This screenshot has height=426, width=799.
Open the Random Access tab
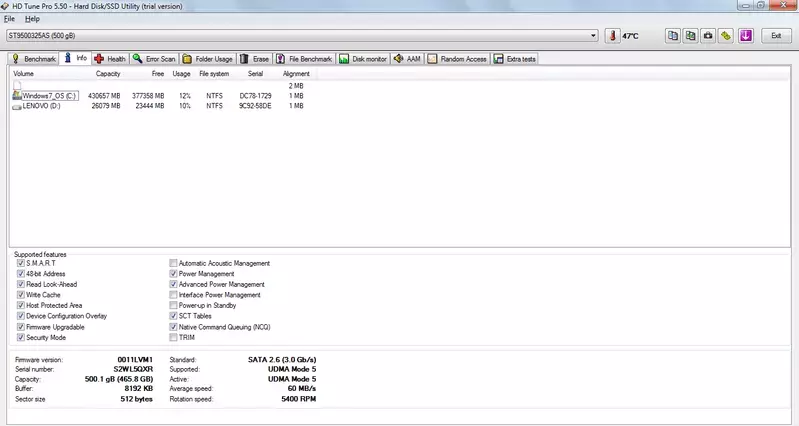458,59
